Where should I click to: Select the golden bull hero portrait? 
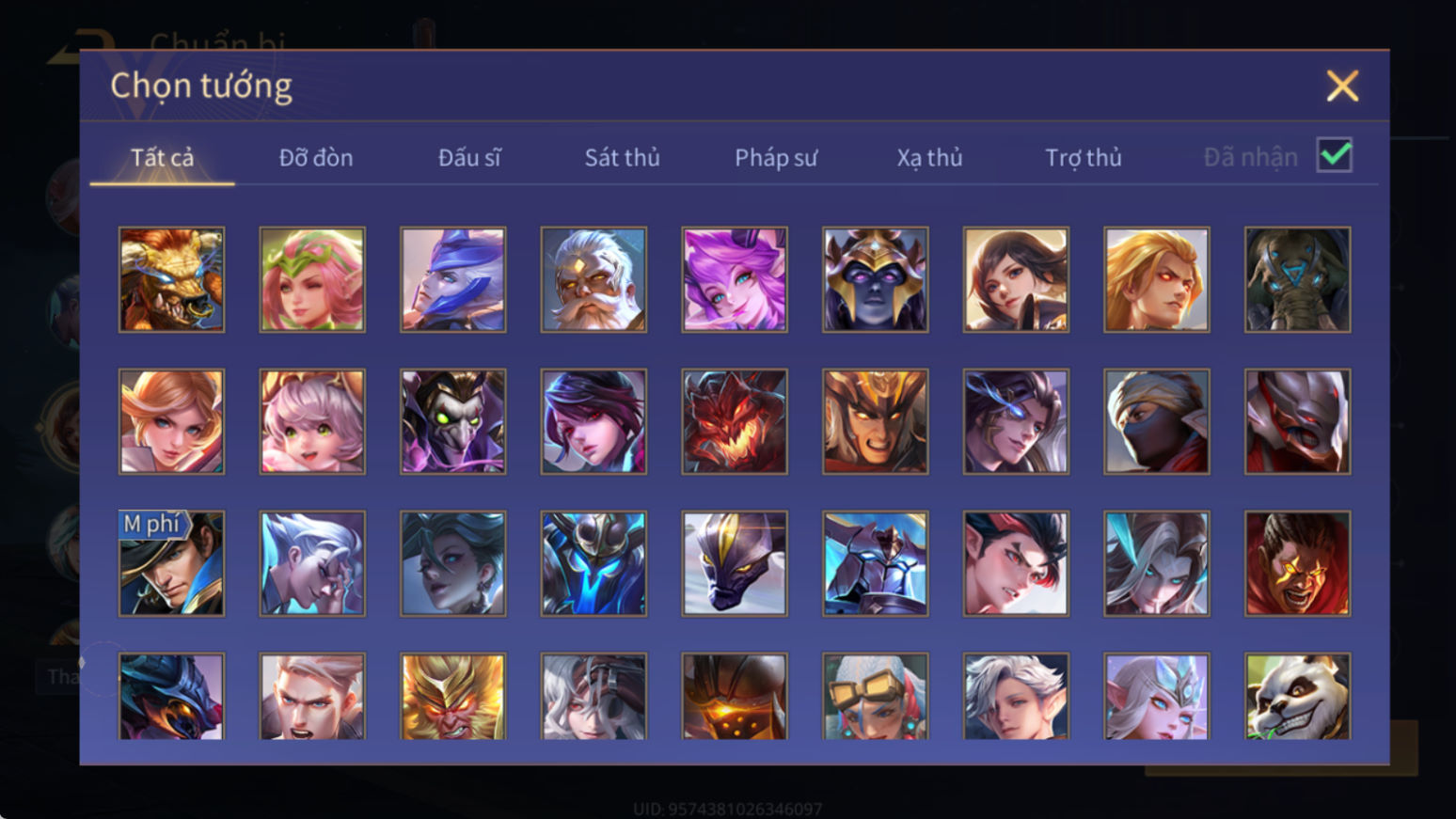tap(171, 279)
